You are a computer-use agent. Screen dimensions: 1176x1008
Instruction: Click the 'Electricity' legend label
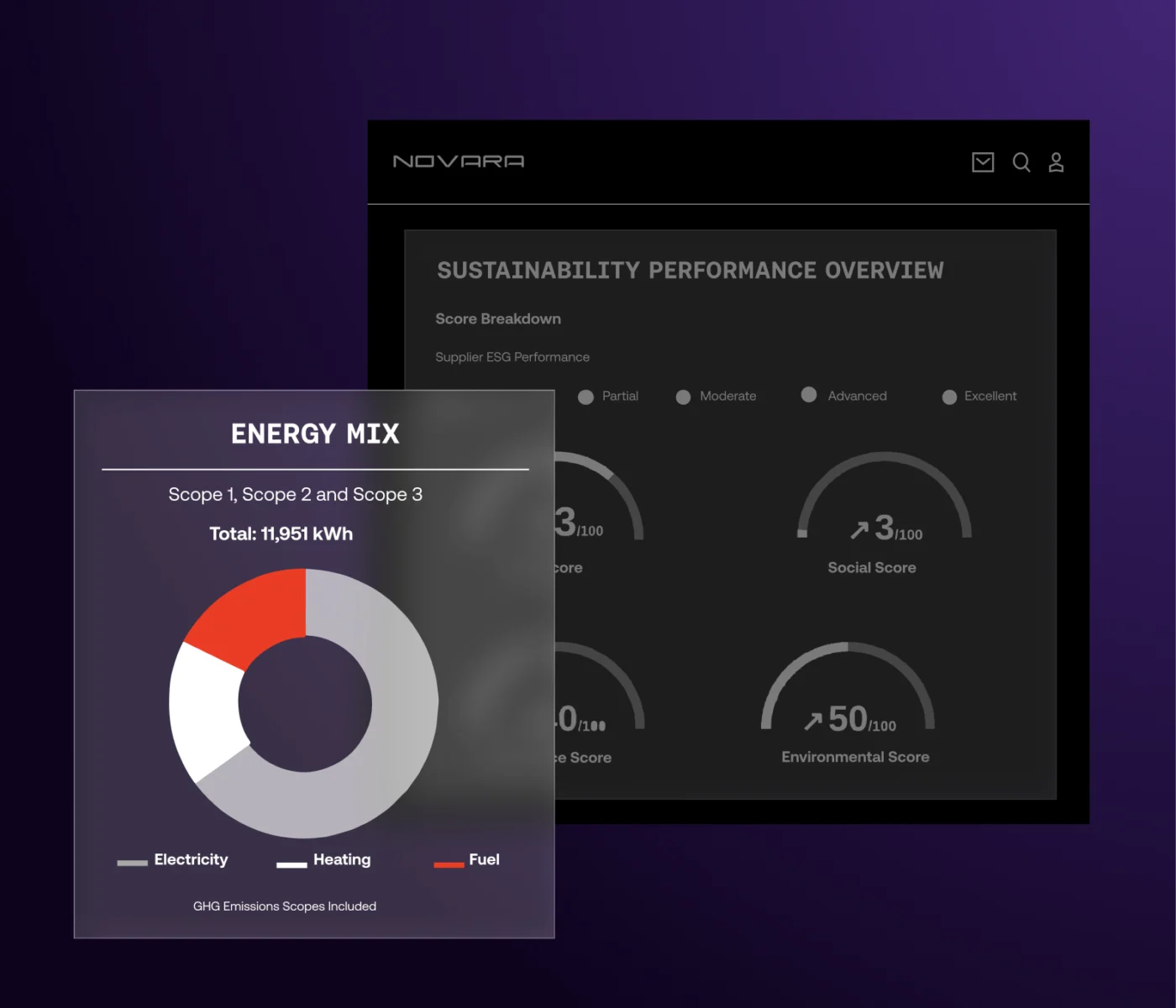click(192, 859)
